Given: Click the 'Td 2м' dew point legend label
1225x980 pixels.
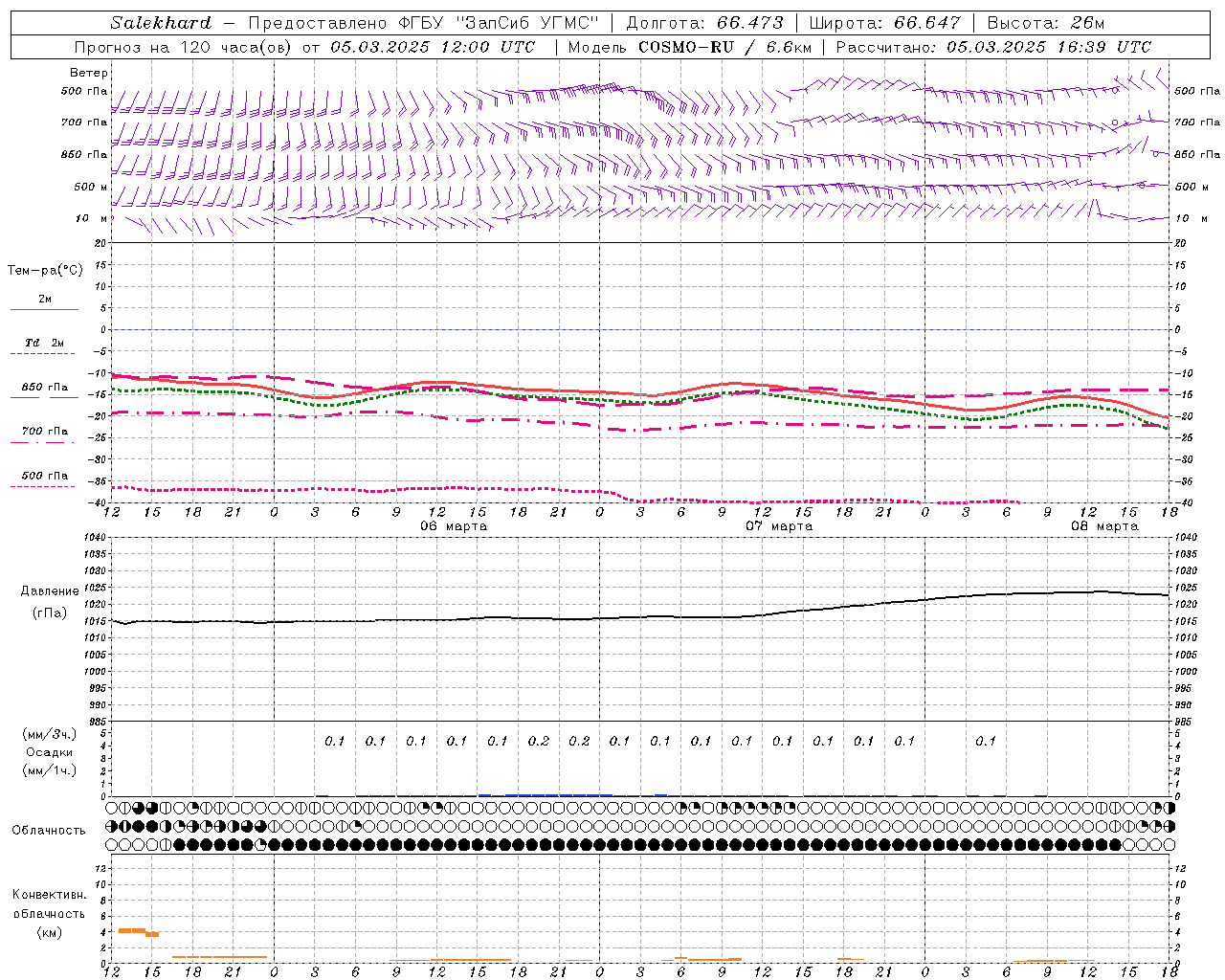Looking at the screenshot, I should point(45,343).
